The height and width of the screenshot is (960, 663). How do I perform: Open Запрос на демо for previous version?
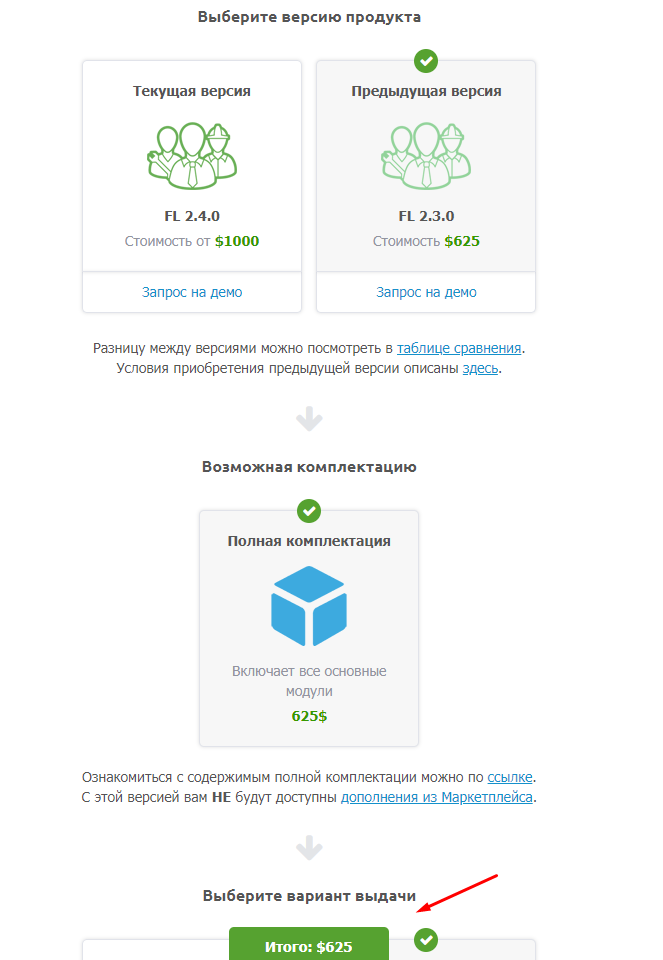click(426, 292)
